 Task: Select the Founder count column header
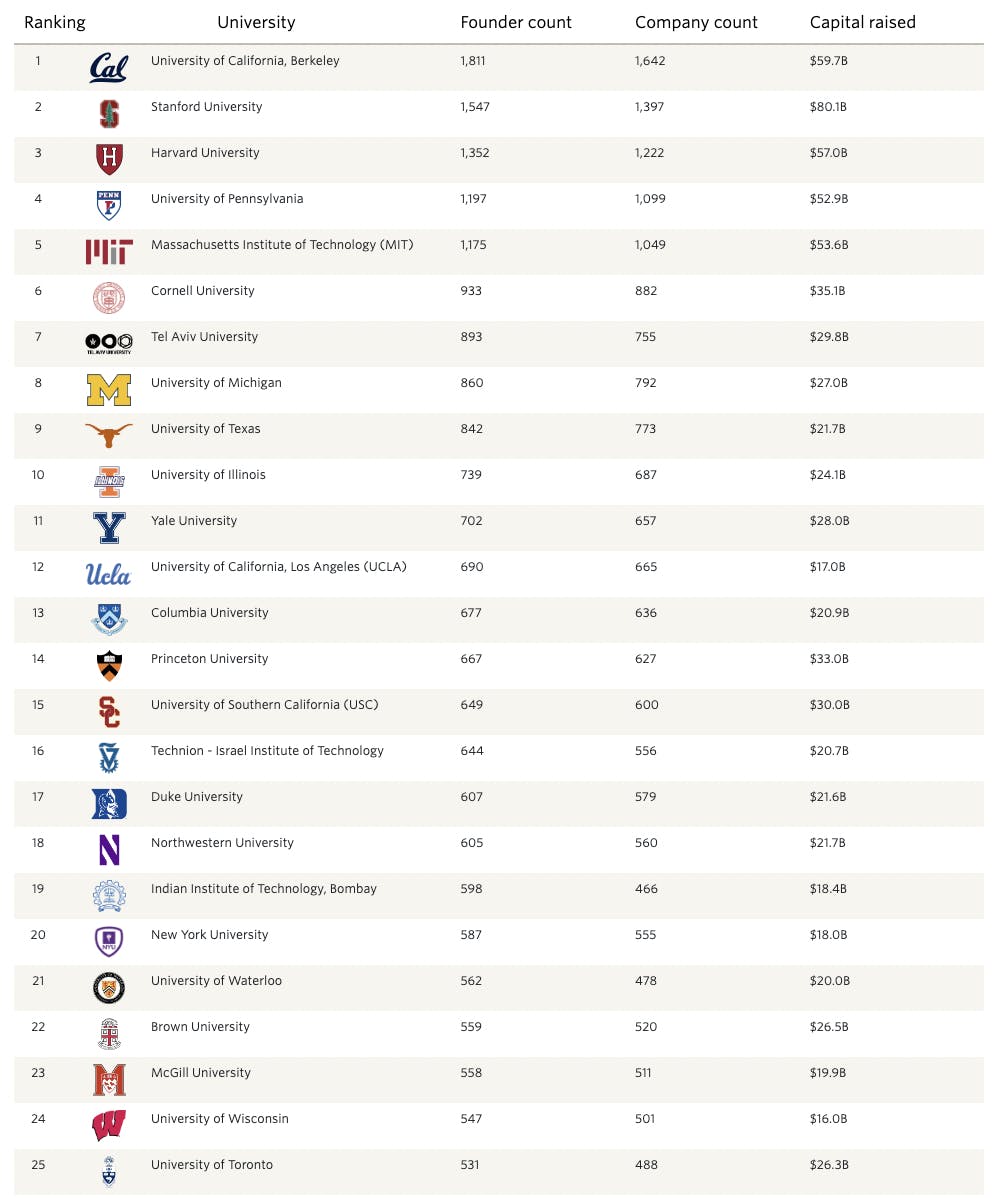516,22
